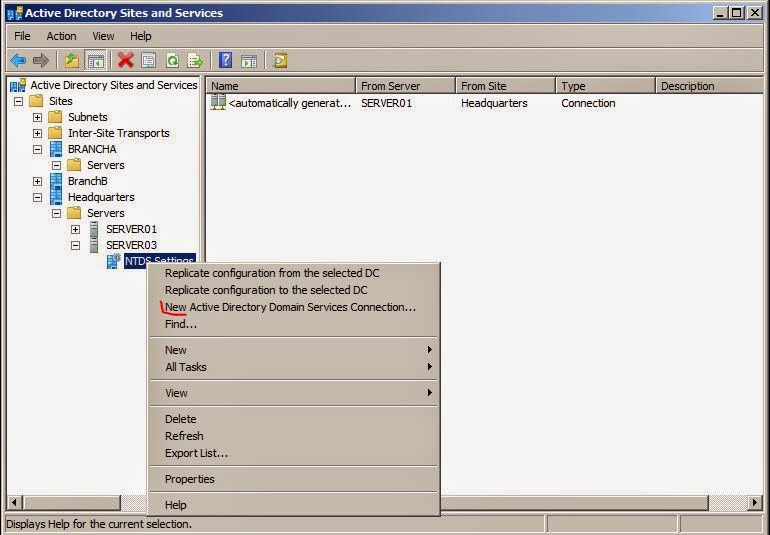
Task: Click the Headquarters site icon
Action: click(x=56, y=197)
